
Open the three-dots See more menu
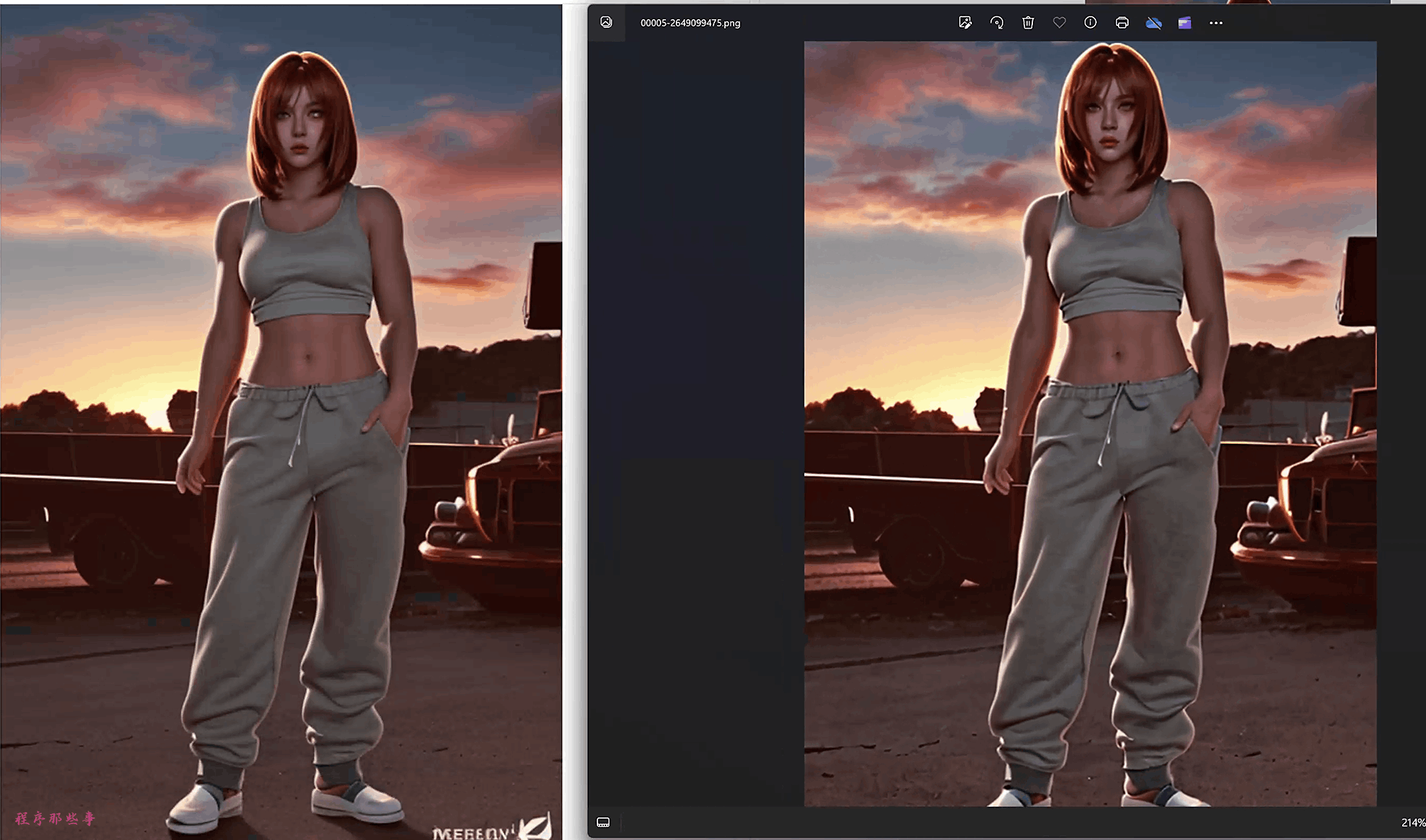pyautogui.click(x=1216, y=23)
